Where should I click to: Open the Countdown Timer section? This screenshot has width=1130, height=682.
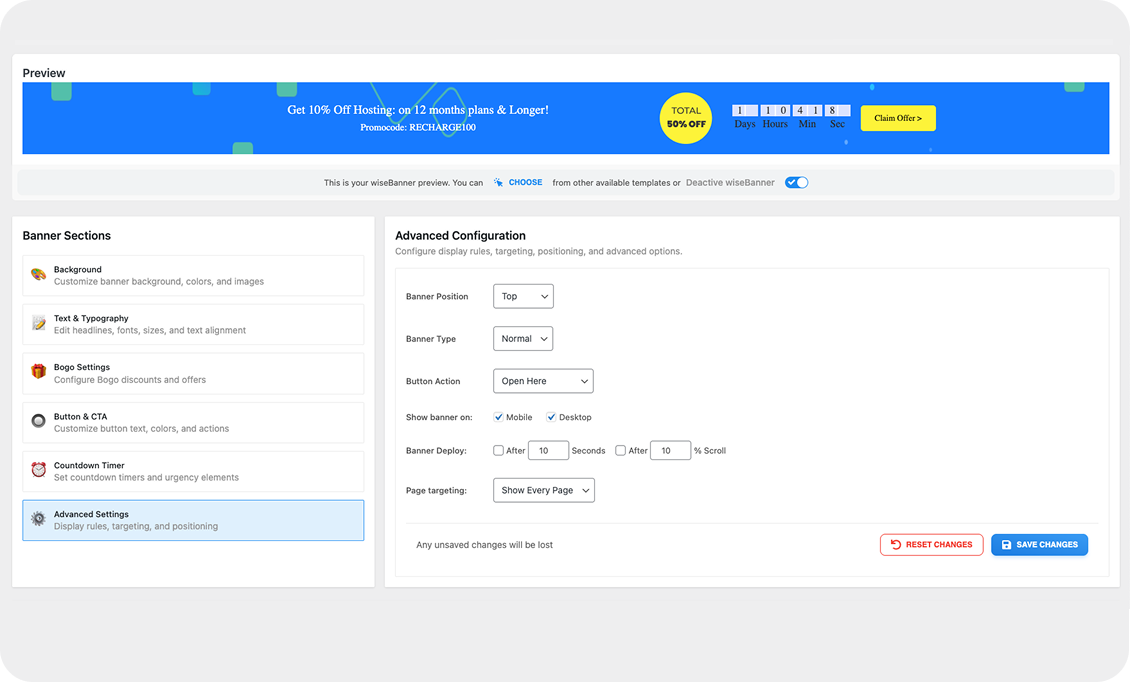pos(193,471)
